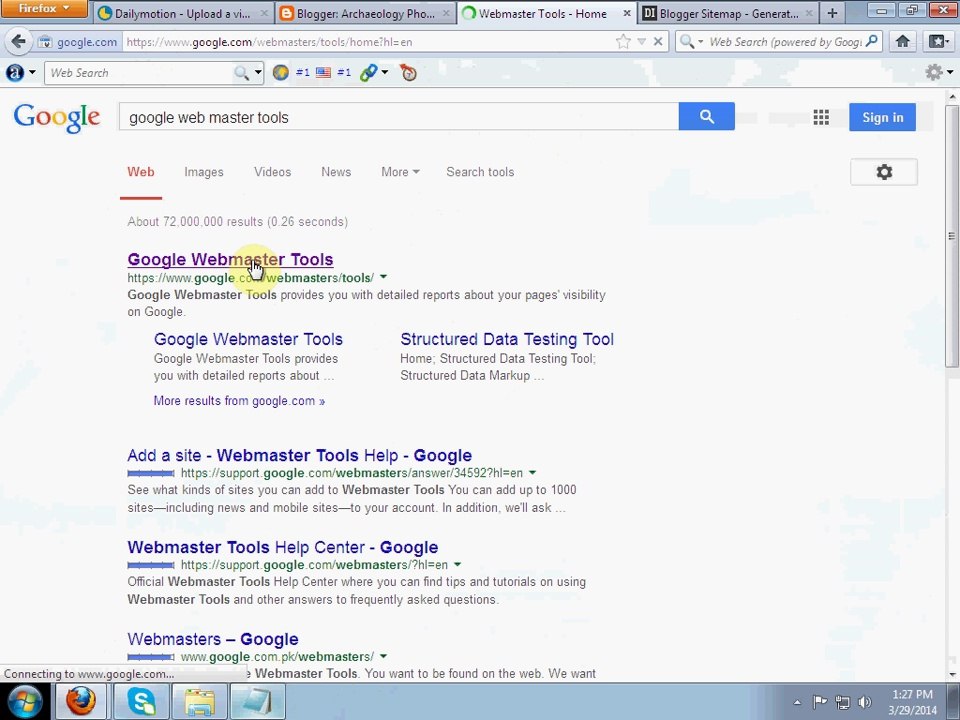Show hidden tray icons arrow
Screen dimensions: 960x720
[x=797, y=703]
